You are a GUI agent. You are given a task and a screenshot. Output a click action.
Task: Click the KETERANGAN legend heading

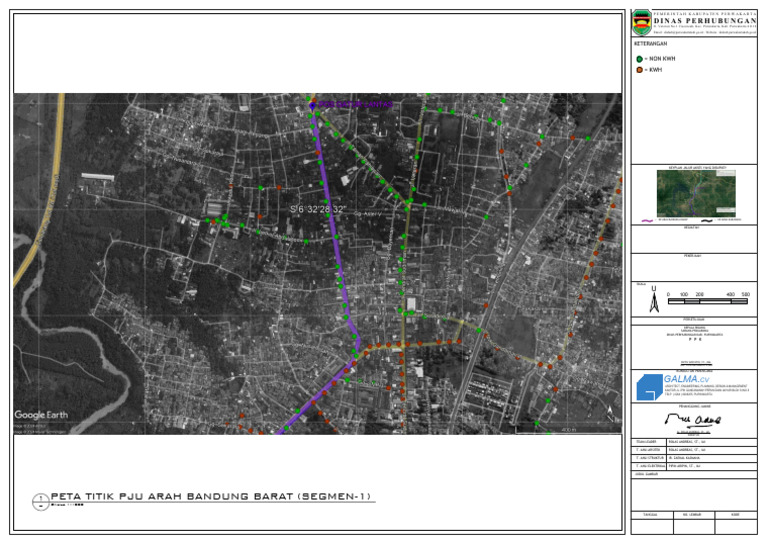tap(651, 44)
